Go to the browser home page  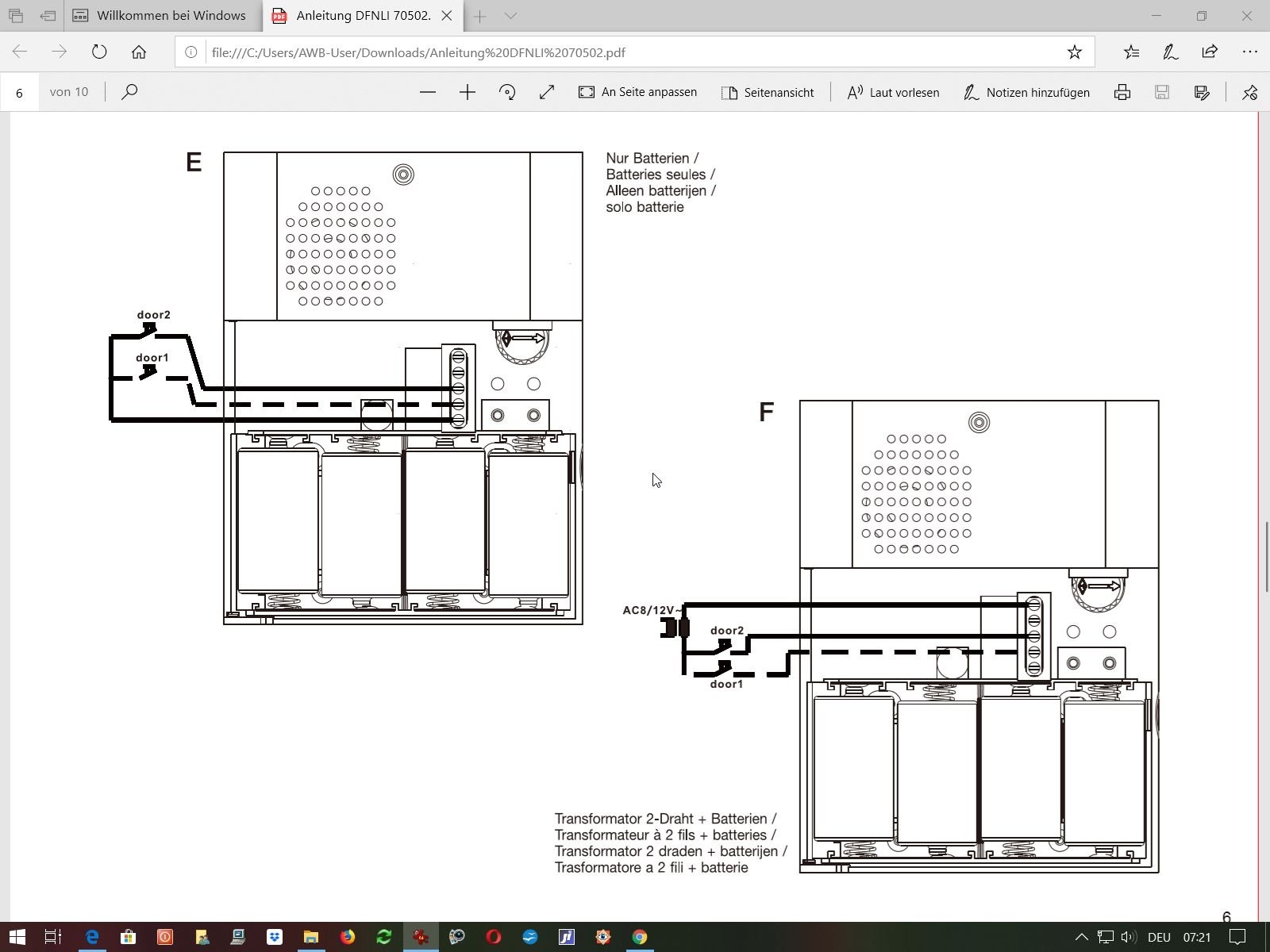tap(139, 52)
